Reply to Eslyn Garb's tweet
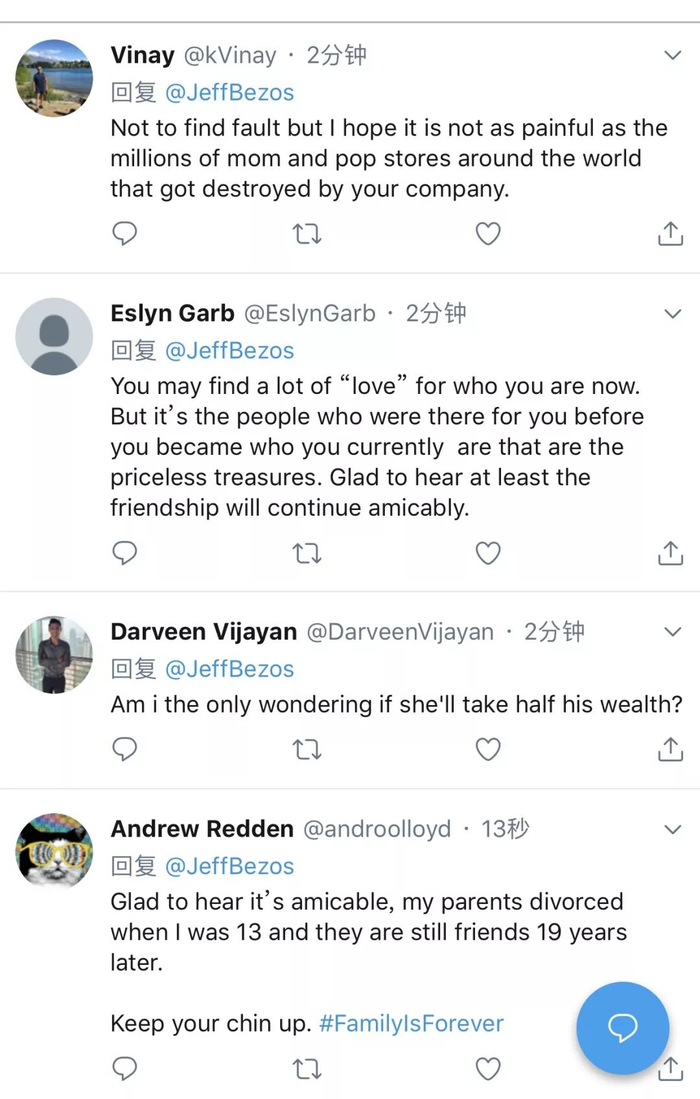 pos(124,553)
